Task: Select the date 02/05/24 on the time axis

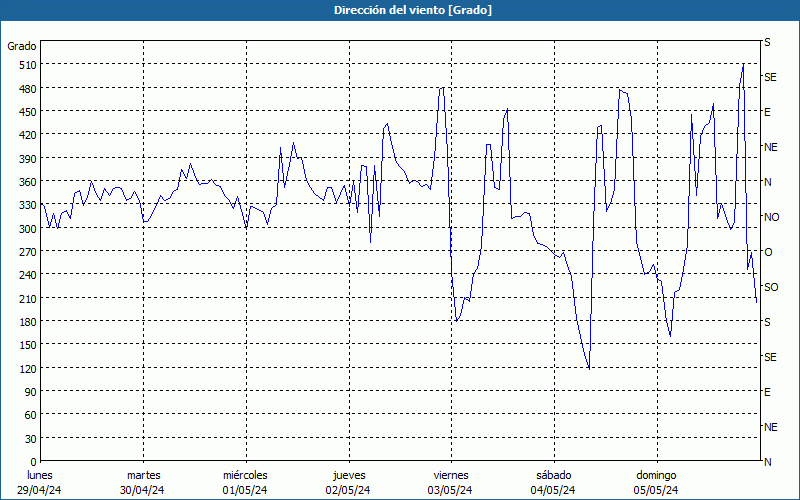Action: (348, 490)
